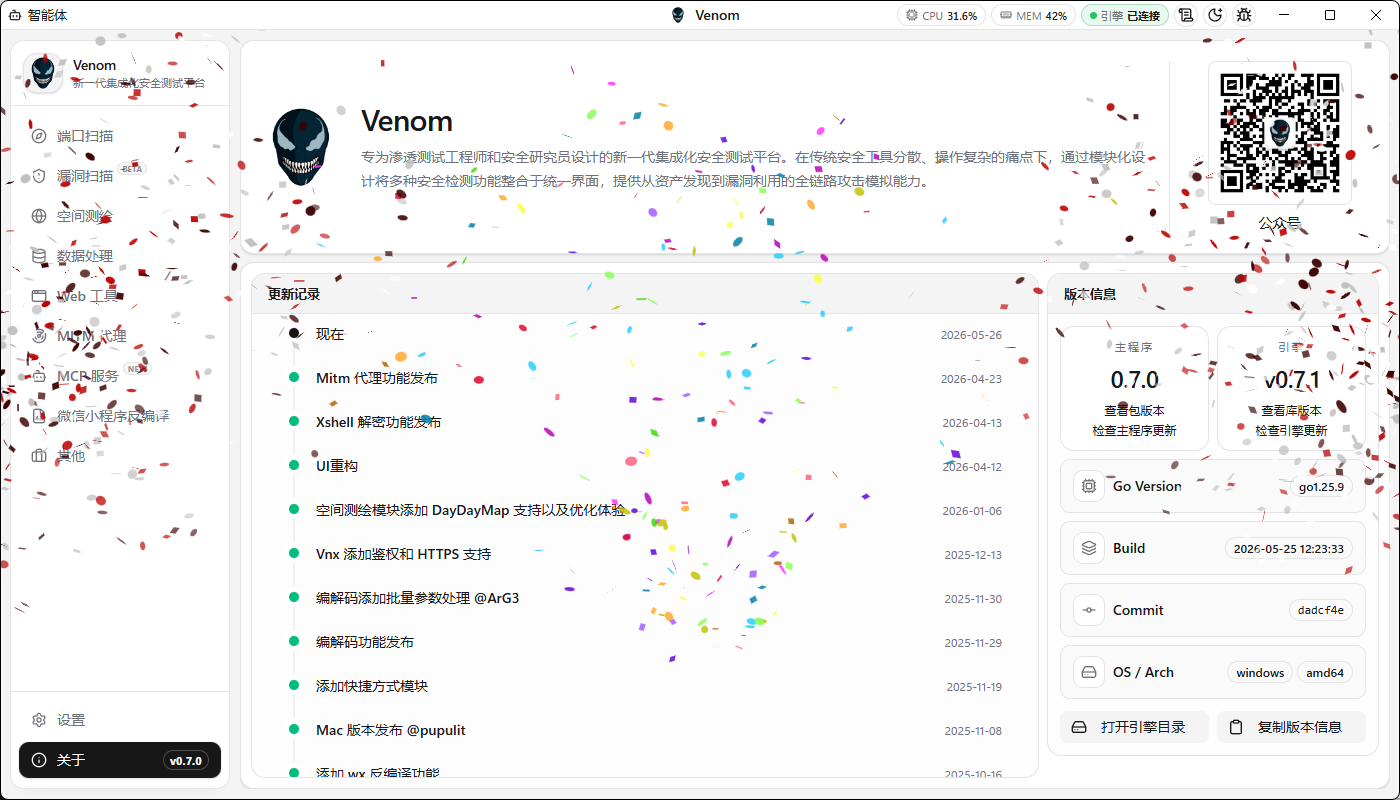Screen dimensions: 1400x800
Task: Click the MEM 42% usage indicator
Action: pos(1033,16)
